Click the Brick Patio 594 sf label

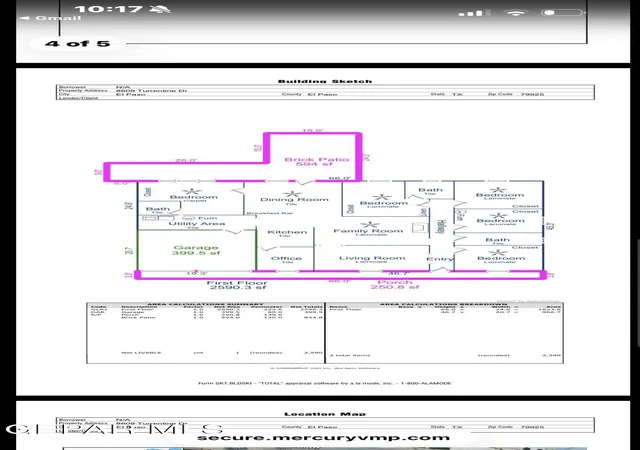point(316,162)
